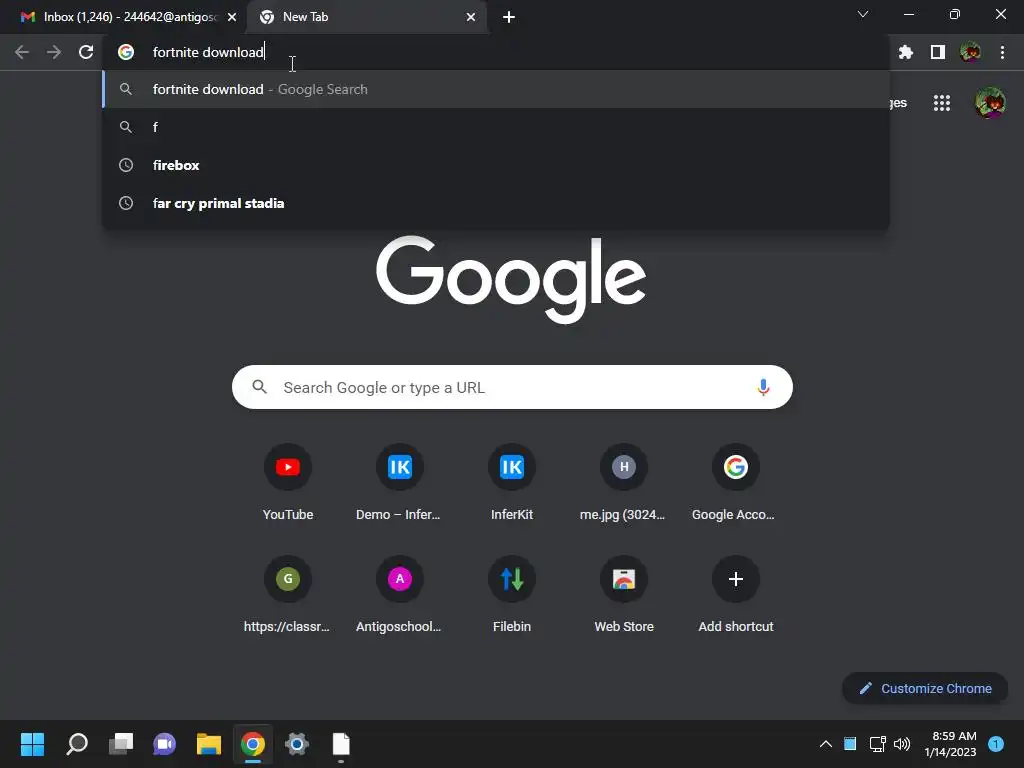Open the https://classr... shortcut
This screenshot has width=1024, height=768.
point(287,594)
